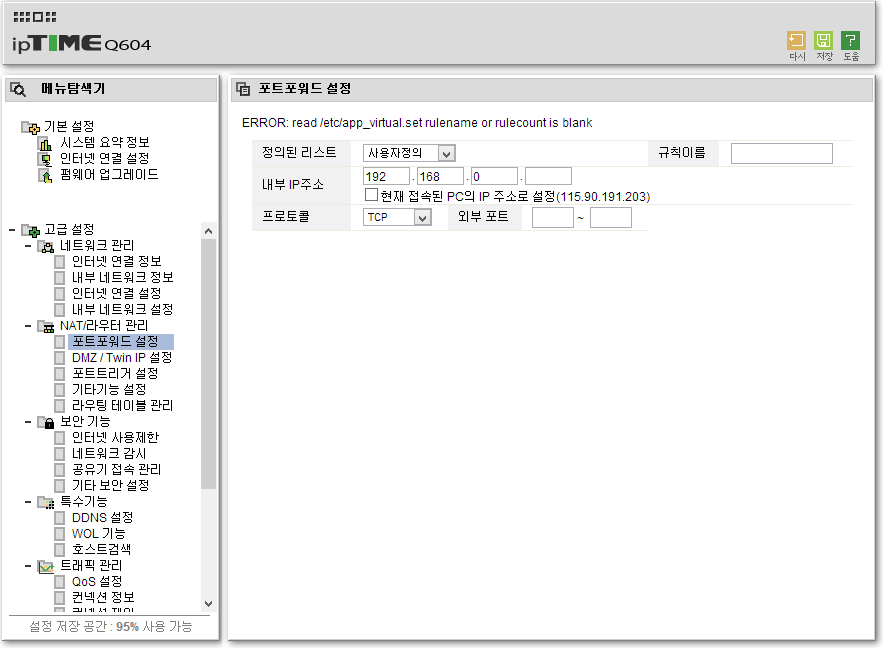Click the 특수기능 folder icon

[x=46, y=502]
